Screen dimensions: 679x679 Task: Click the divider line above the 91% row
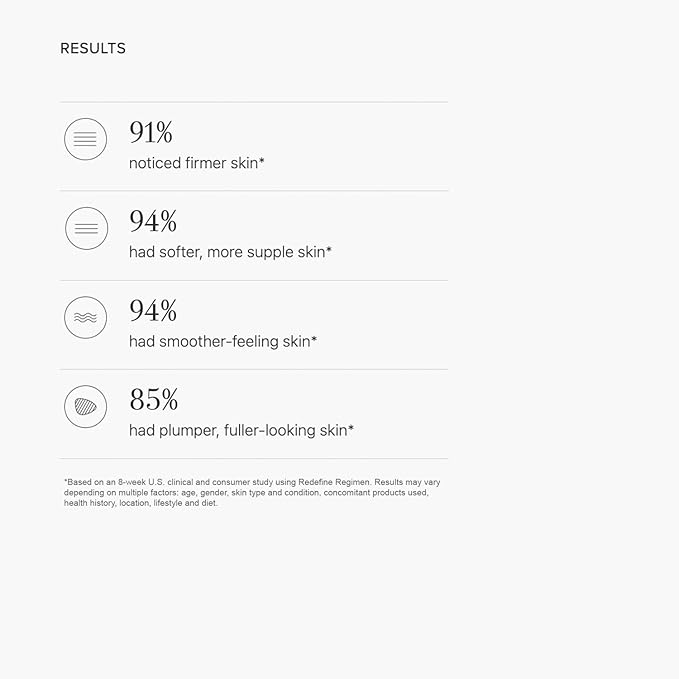[254, 102]
